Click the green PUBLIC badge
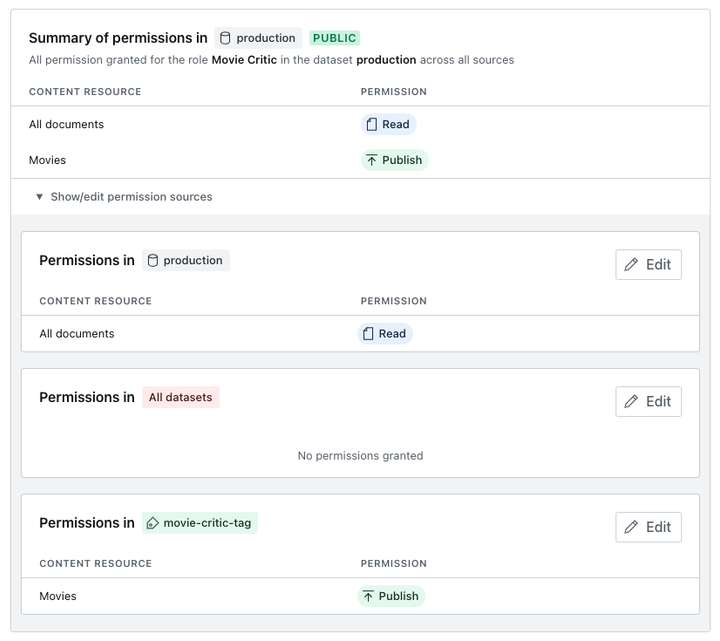Screen dimensions: 720x641 pos(334,38)
